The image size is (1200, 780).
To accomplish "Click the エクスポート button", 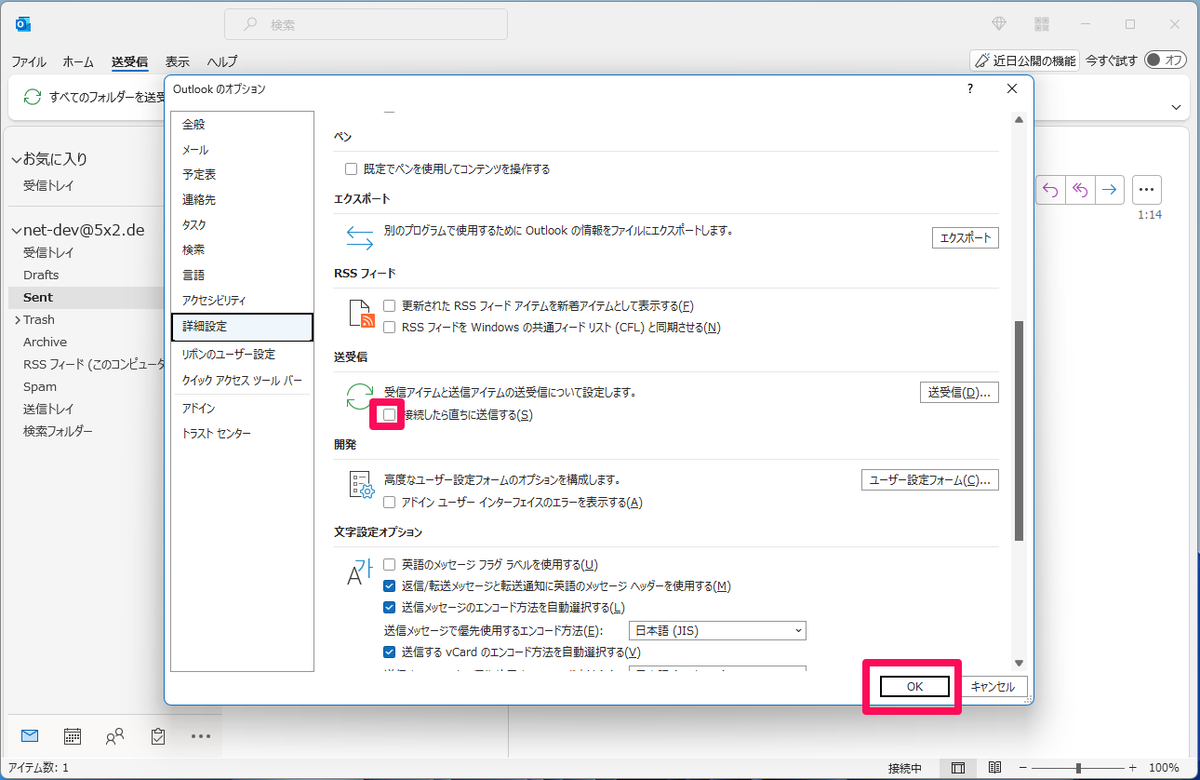I will (965, 238).
